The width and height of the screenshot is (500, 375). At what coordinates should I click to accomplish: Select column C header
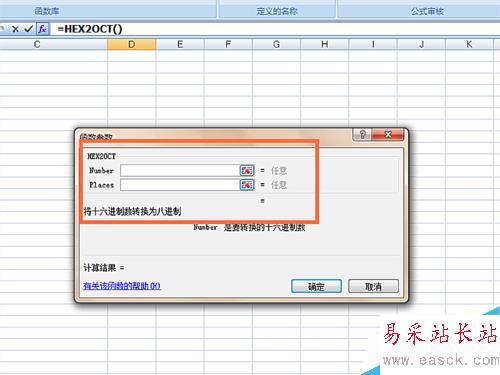[x=54, y=44]
